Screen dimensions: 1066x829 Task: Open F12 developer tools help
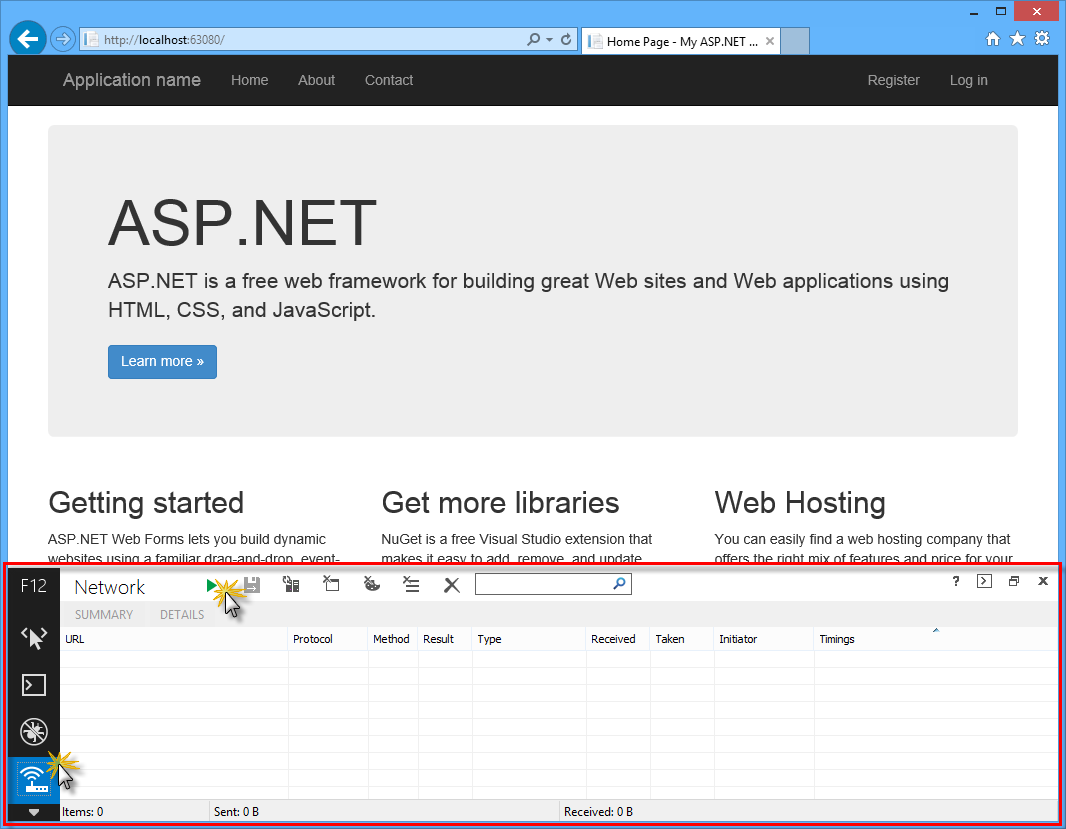pyautogui.click(x=955, y=581)
